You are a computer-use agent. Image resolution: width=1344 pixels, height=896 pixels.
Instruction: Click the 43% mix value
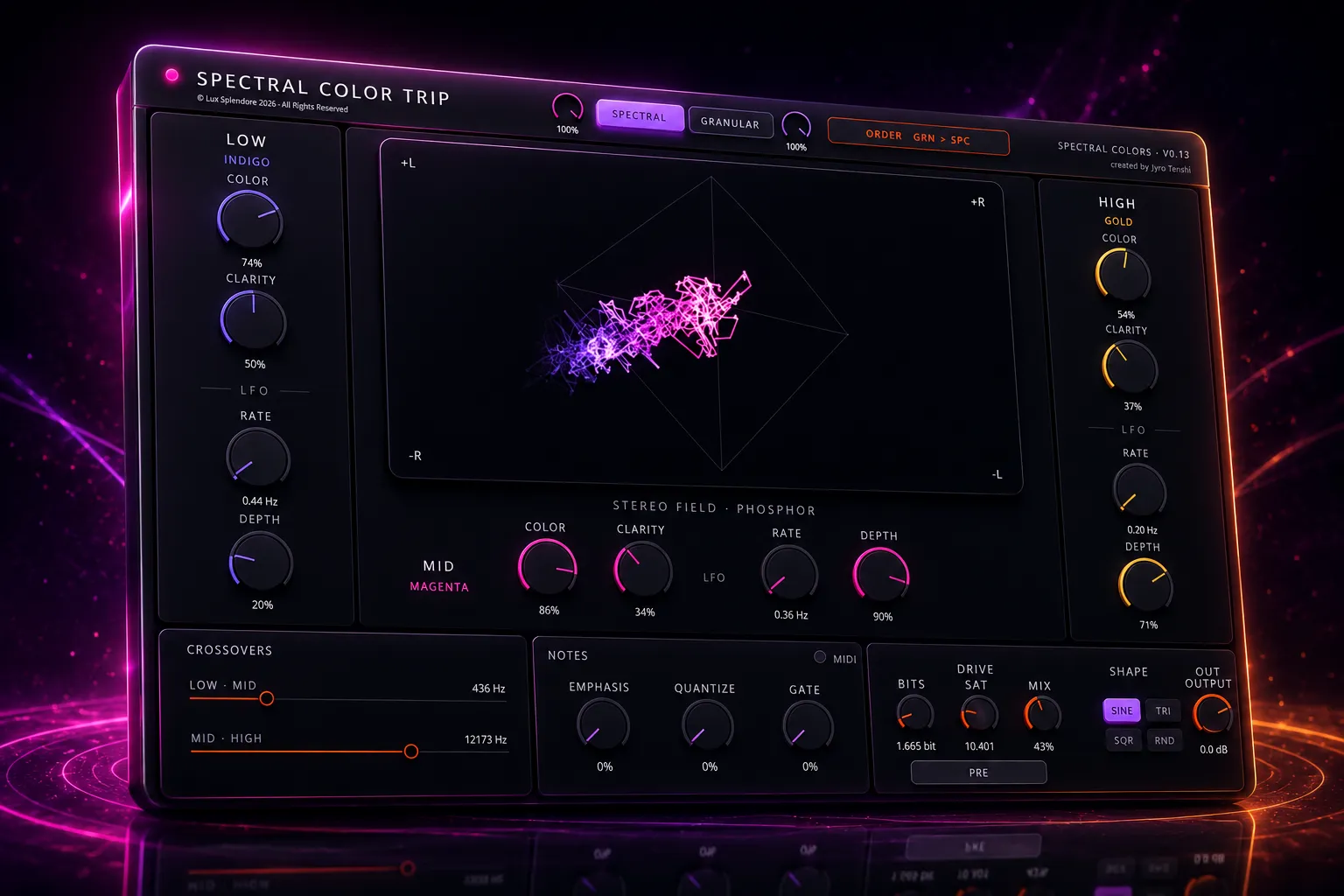coord(1044,746)
